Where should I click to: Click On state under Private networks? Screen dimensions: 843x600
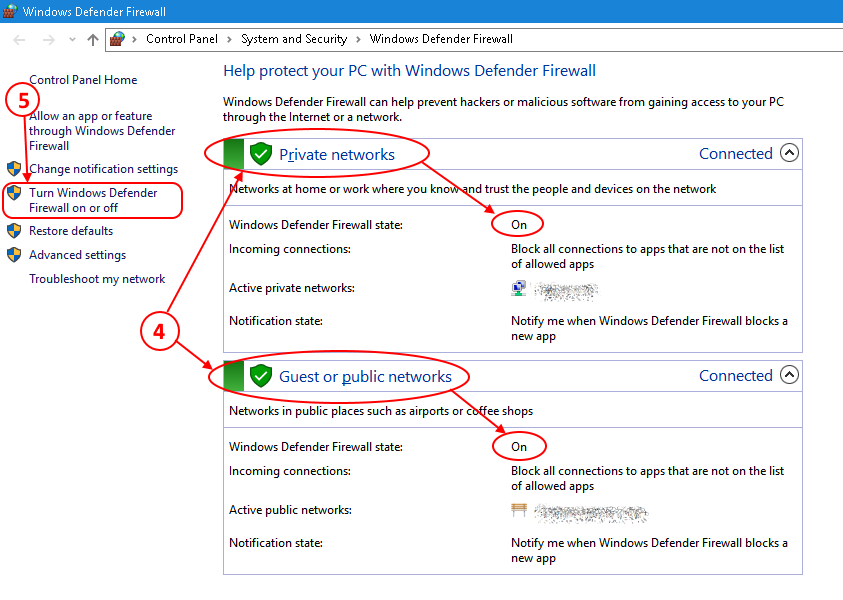click(519, 225)
